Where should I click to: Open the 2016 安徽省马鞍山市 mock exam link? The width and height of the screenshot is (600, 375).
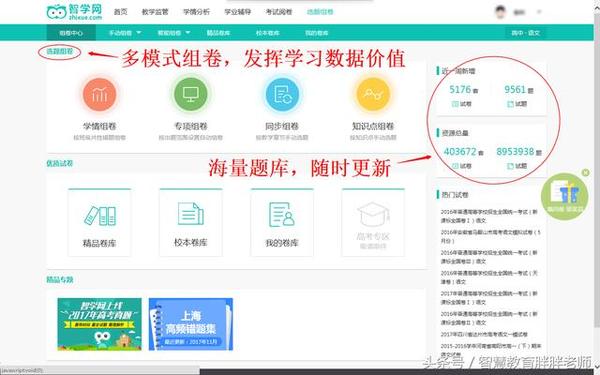click(x=491, y=236)
